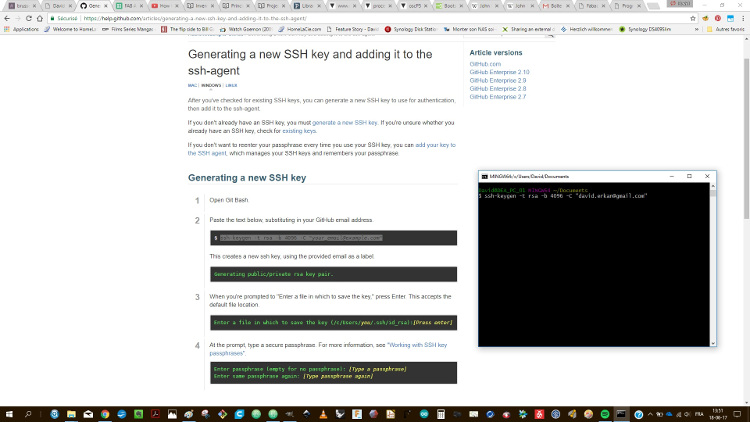Screen dimensions: 750x422
Task: Click the browser Forward arrow
Action: (x=18, y=18)
